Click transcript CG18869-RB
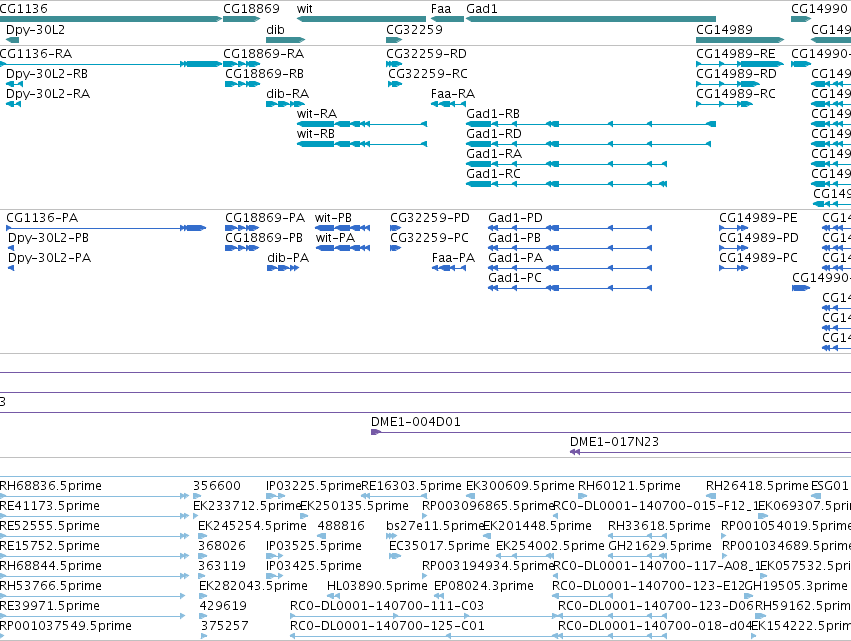 tap(242, 84)
